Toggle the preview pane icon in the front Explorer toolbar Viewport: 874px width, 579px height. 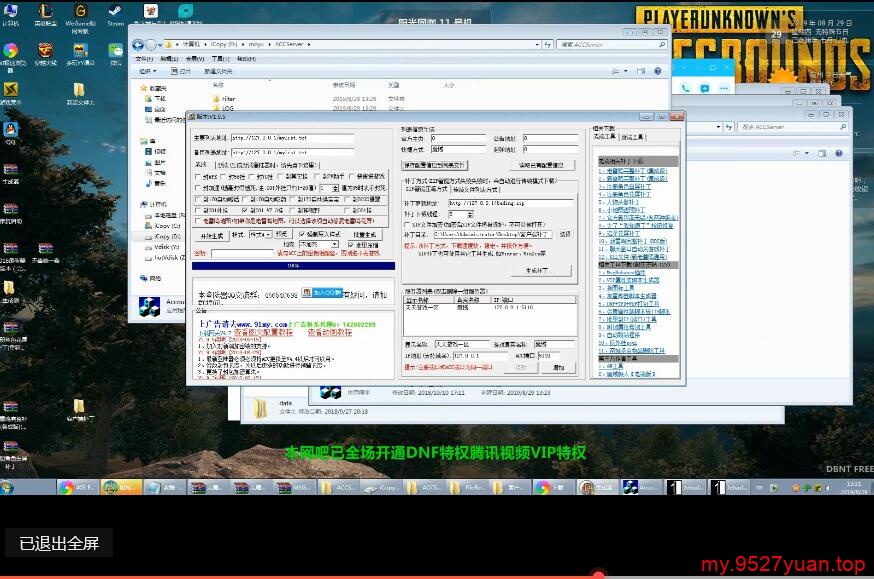pyautogui.click(x=641, y=71)
